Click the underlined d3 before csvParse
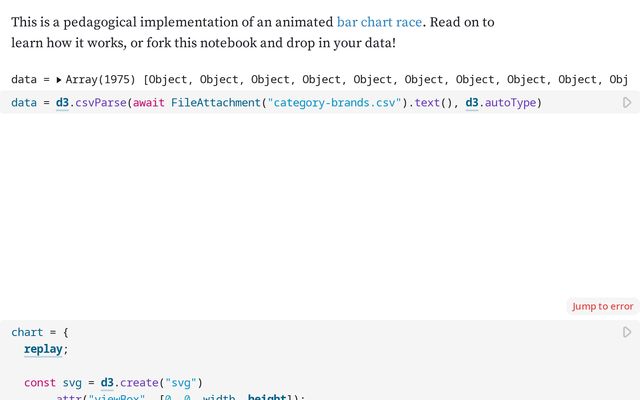 [x=62, y=103]
